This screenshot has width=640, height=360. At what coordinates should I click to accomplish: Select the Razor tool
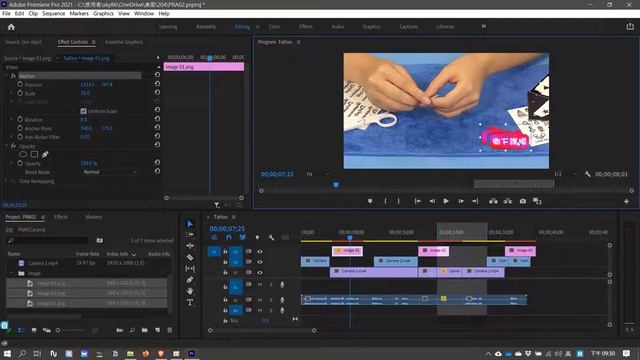190,258
